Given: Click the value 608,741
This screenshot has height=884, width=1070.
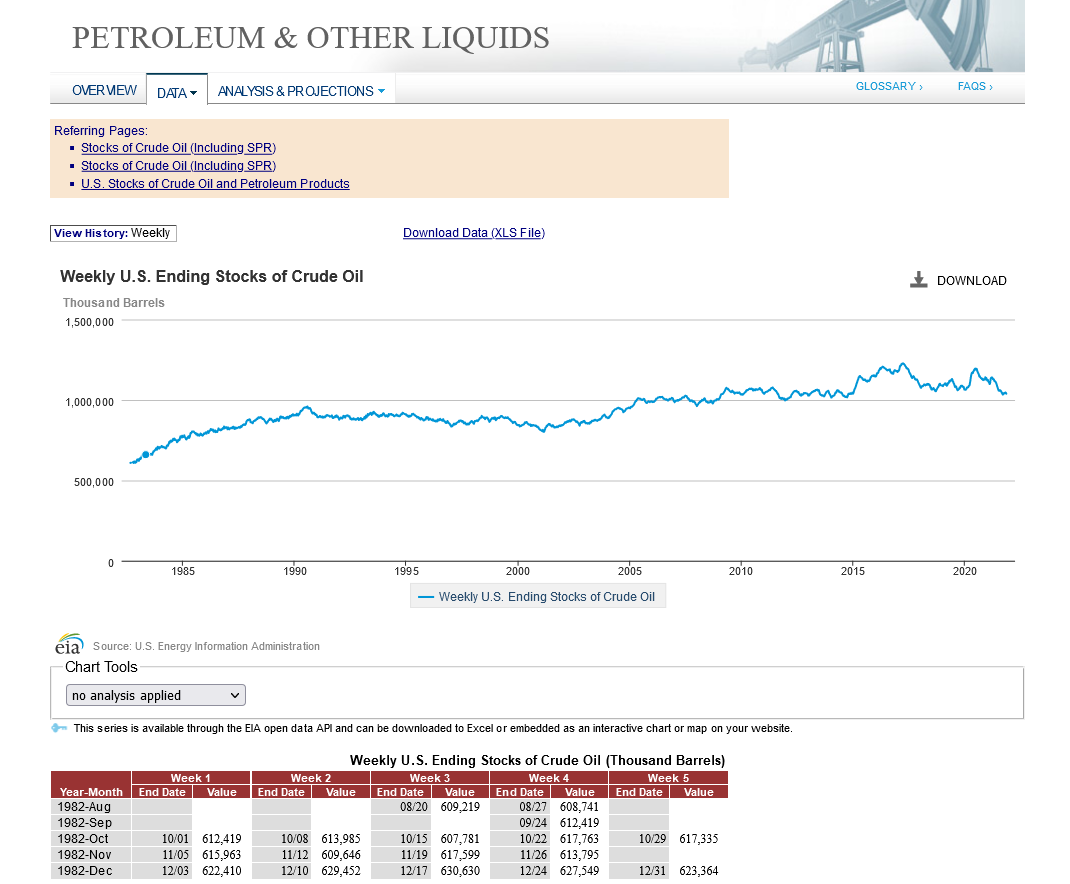Looking at the screenshot, I should (579, 807).
